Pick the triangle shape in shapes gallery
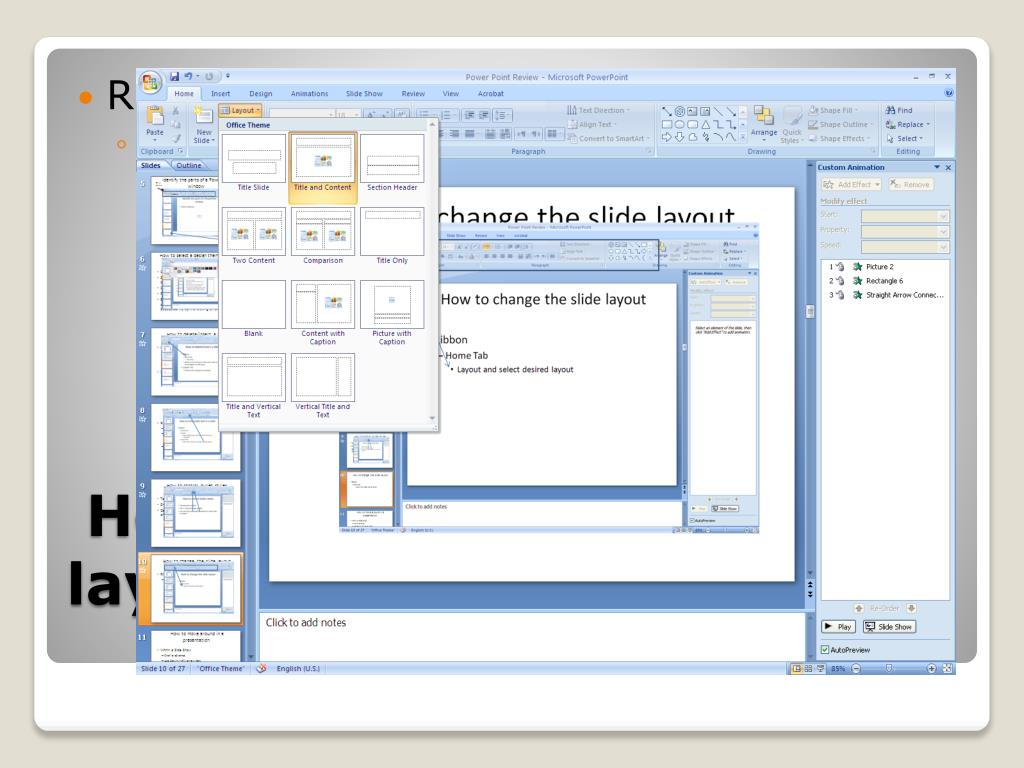 click(x=705, y=124)
